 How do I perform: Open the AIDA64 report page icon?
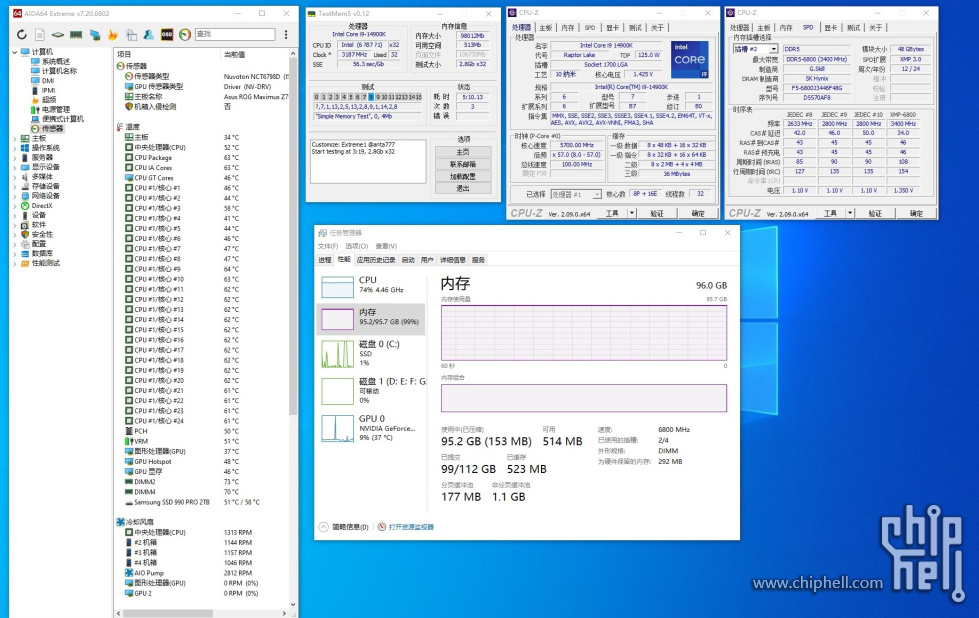[x=40, y=35]
